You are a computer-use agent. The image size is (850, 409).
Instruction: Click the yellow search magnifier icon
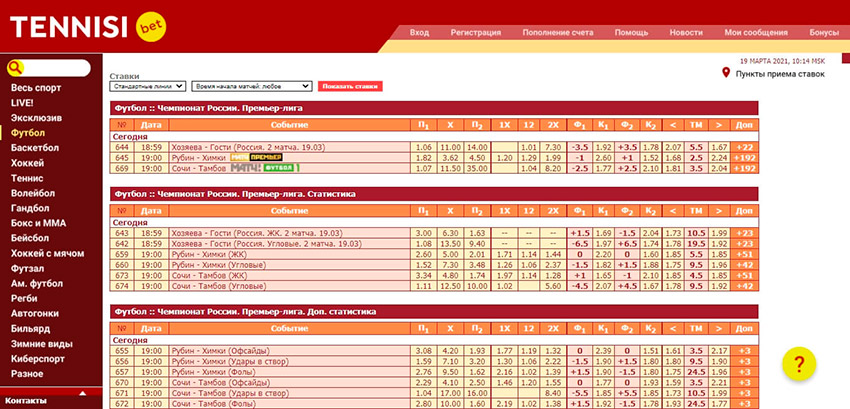click(15, 68)
